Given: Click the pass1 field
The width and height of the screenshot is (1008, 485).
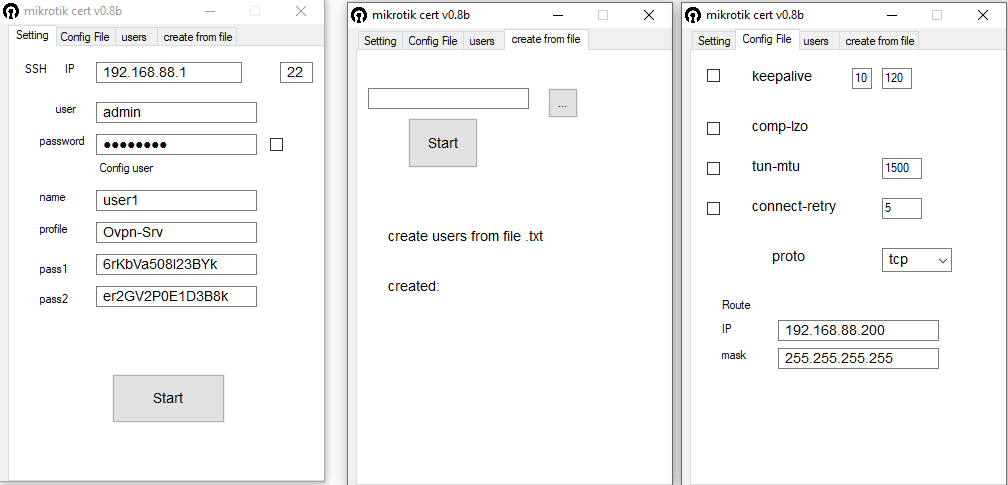Looking at the screenshot, I should click(176, 264).
